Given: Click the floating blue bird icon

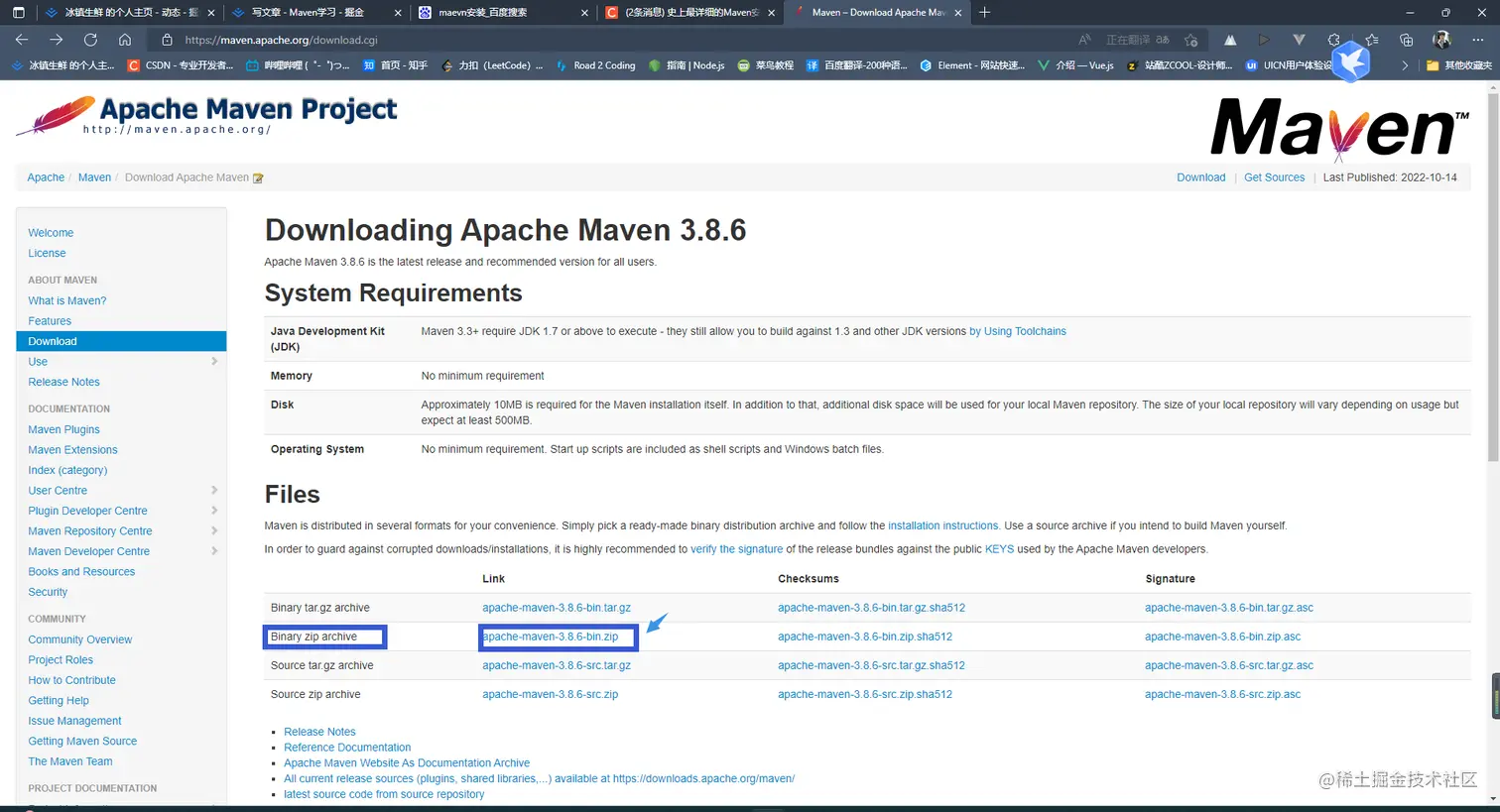Looking at the screenshot, I should point(1350,61).
